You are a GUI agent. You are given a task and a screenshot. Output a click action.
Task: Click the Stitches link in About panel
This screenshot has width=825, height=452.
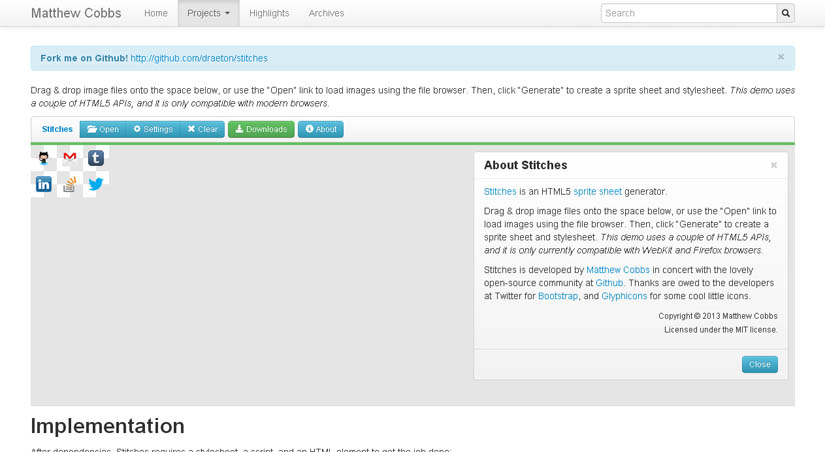500,192
